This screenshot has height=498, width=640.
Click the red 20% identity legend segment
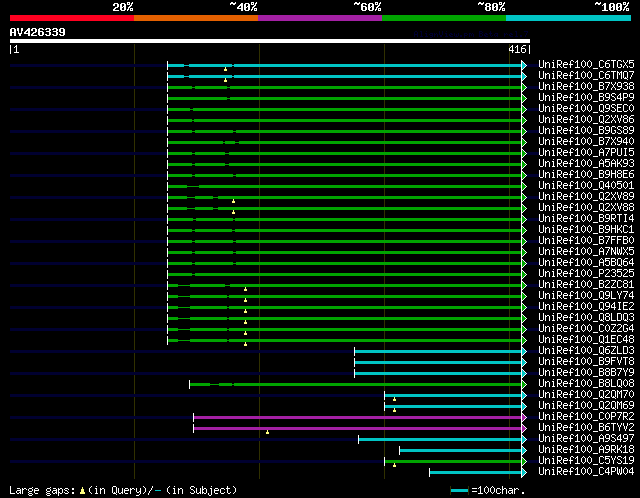(72, 18)
